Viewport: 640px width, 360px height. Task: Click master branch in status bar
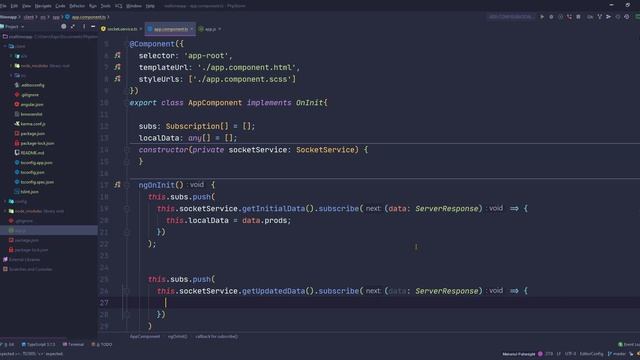point(616,354)
